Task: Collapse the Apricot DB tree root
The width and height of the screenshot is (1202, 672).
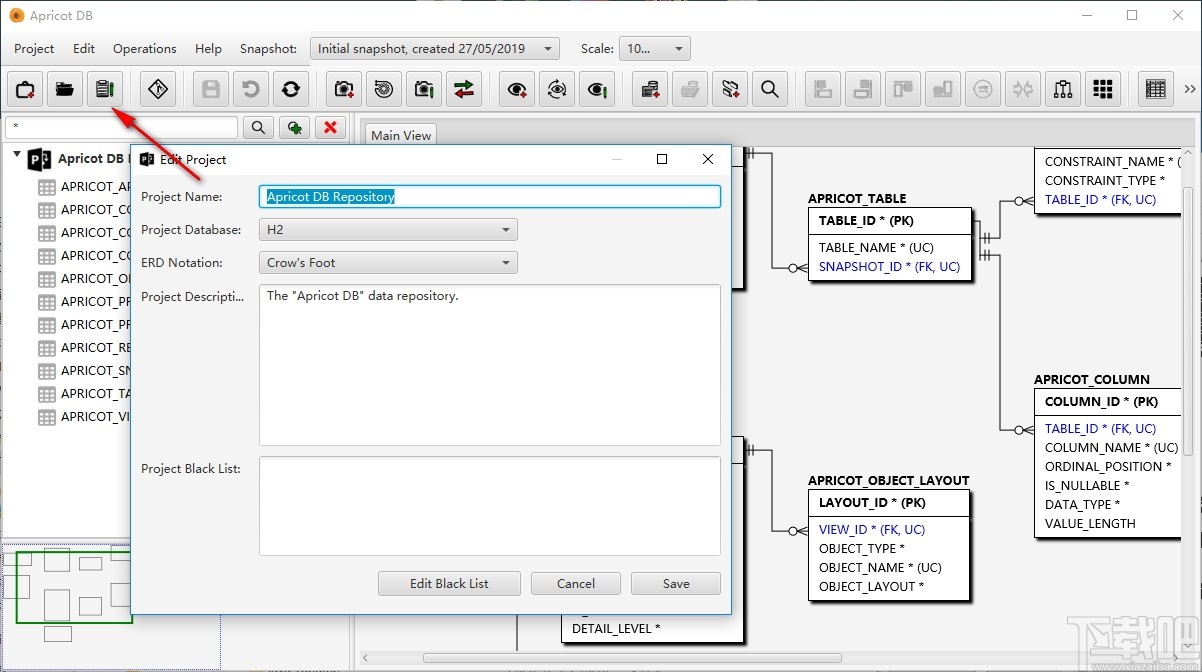Action: pyautogui.click(x=17, y=156)
